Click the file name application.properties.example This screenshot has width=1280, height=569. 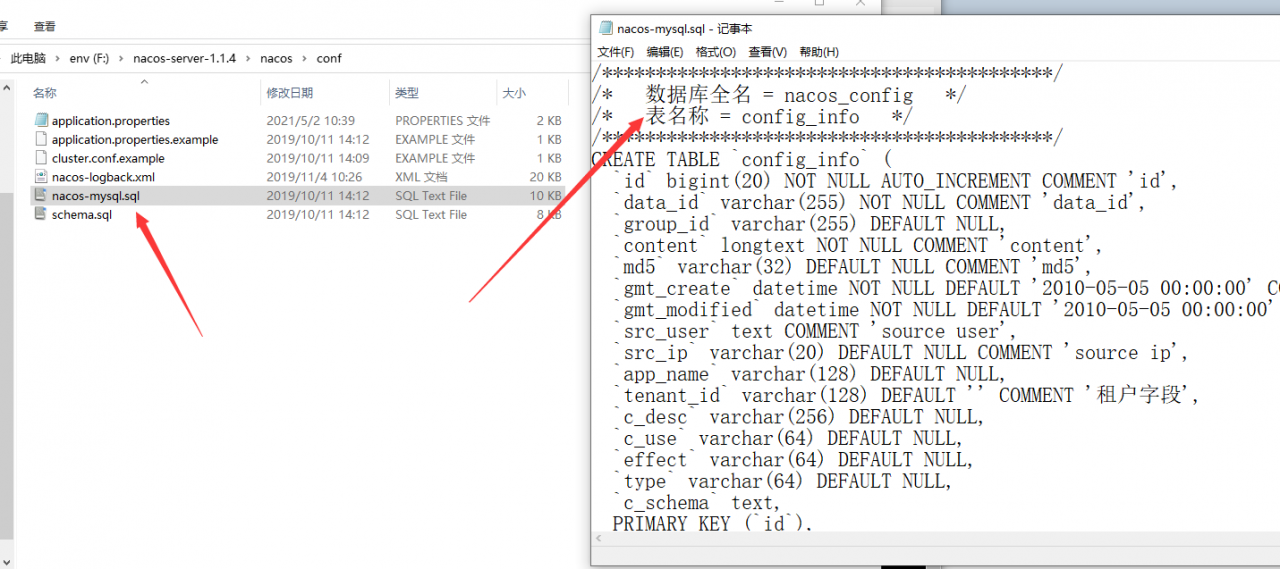click(135, 140)
